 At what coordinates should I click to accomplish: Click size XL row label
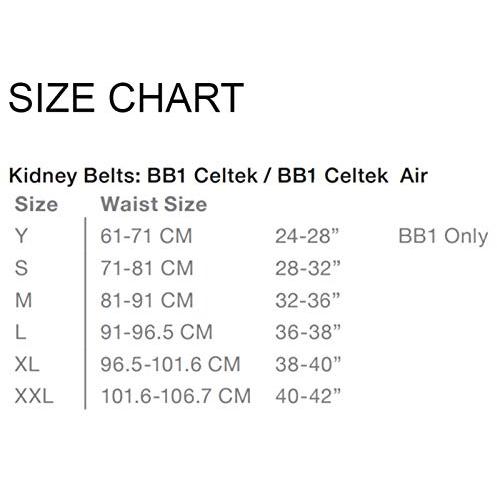point(27,364)
